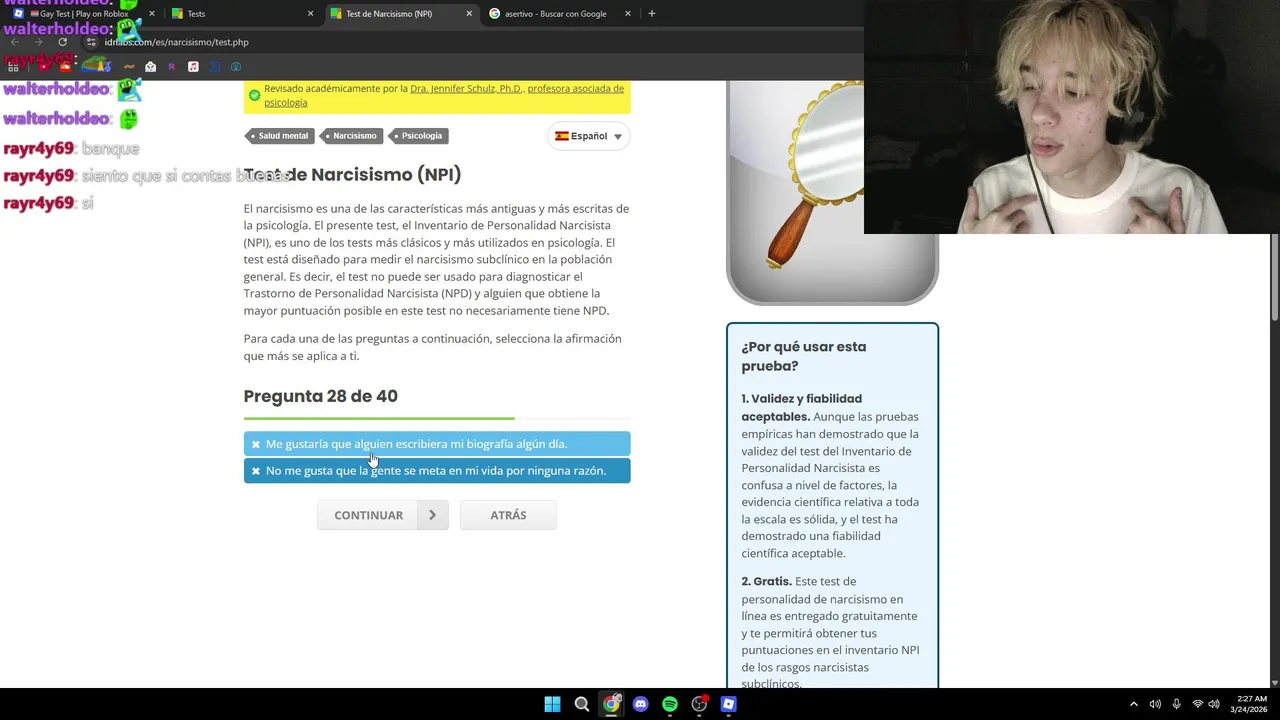The image size is (1280, 720).
Task: Click the question progress bar
Action: coord(437,418)
